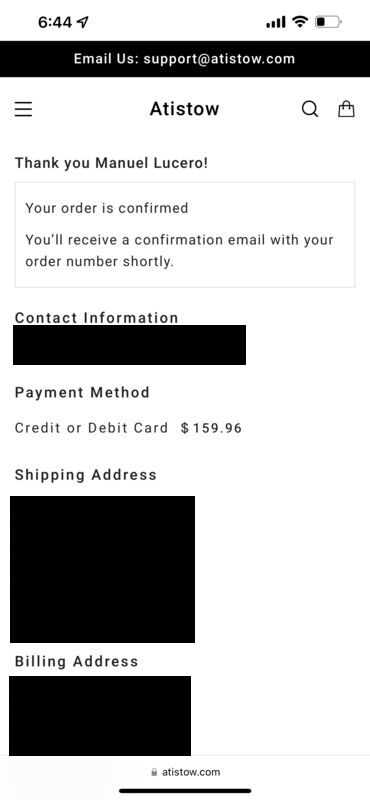
Task: Open the hamburger menu icon
Action: [23, 109]
